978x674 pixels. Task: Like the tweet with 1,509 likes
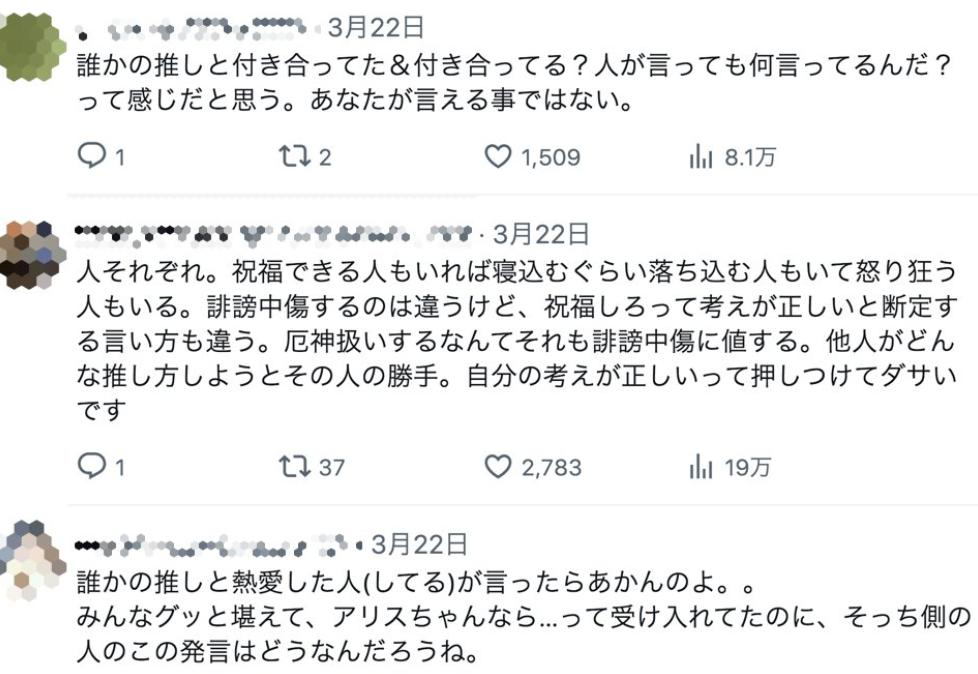(x=498, y=157)
